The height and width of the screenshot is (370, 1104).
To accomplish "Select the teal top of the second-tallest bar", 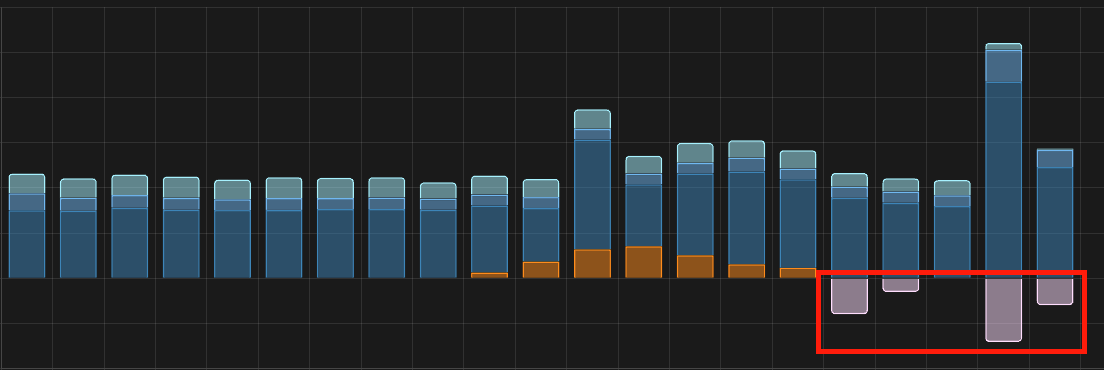I will (x=592, y=120).
